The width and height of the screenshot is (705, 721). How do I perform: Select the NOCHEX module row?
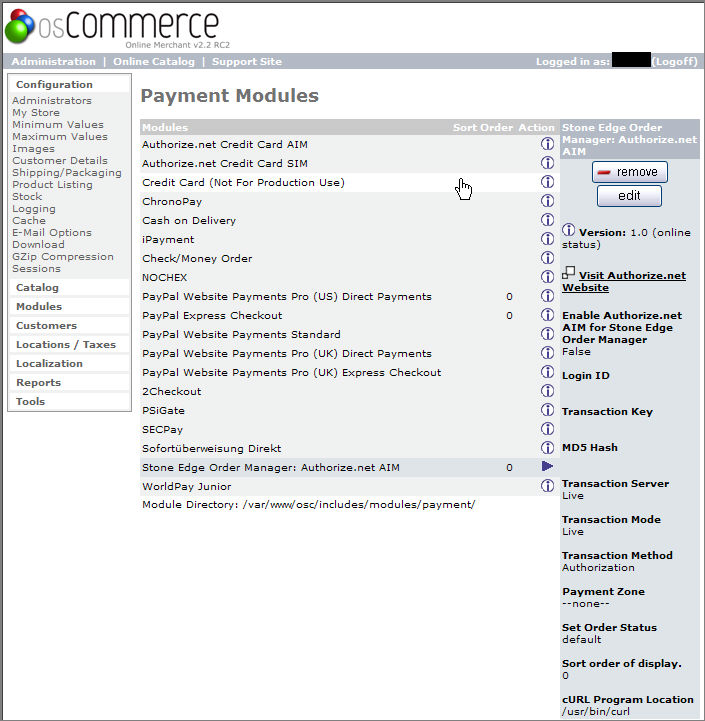[x=350, y=277]
